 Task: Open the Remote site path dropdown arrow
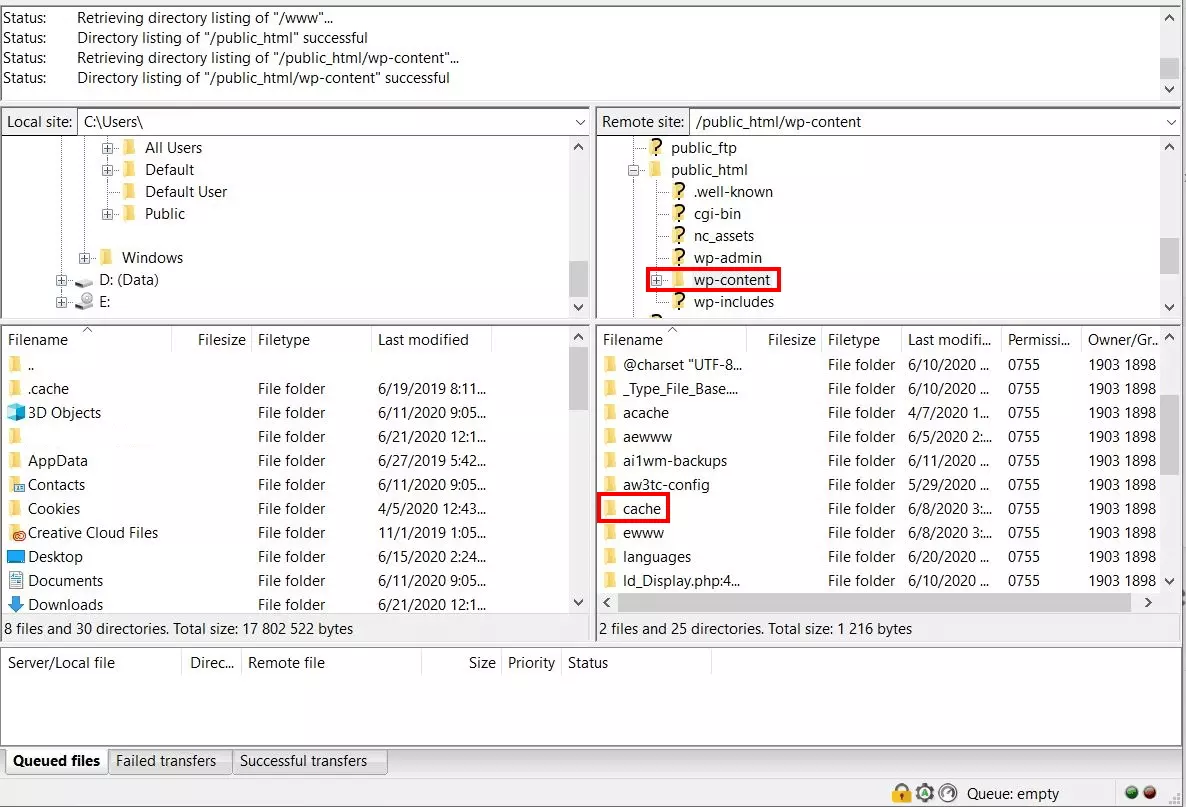(1171, 122)
